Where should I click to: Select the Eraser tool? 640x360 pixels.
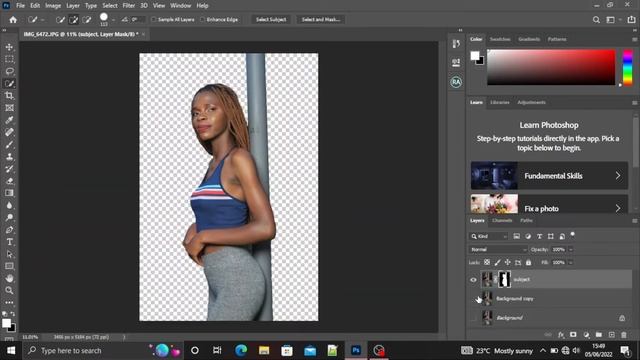(x=9, y=181)
